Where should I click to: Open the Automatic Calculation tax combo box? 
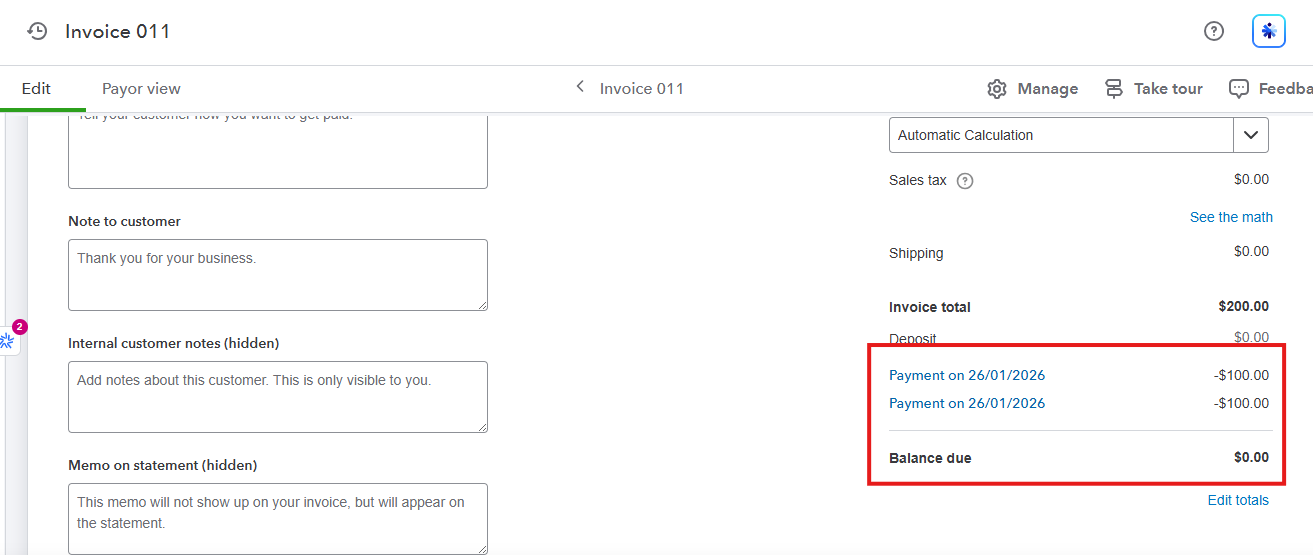[x=1060, y=135]
